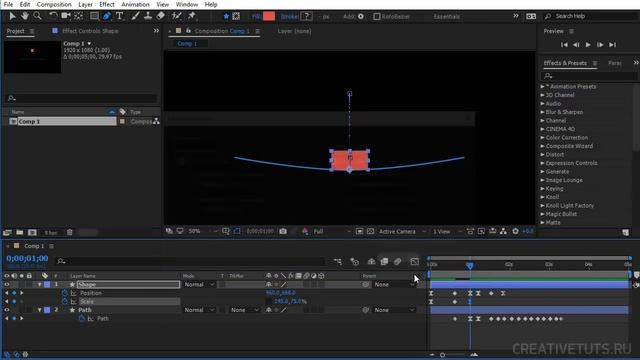Open the Layer menu

85,4
